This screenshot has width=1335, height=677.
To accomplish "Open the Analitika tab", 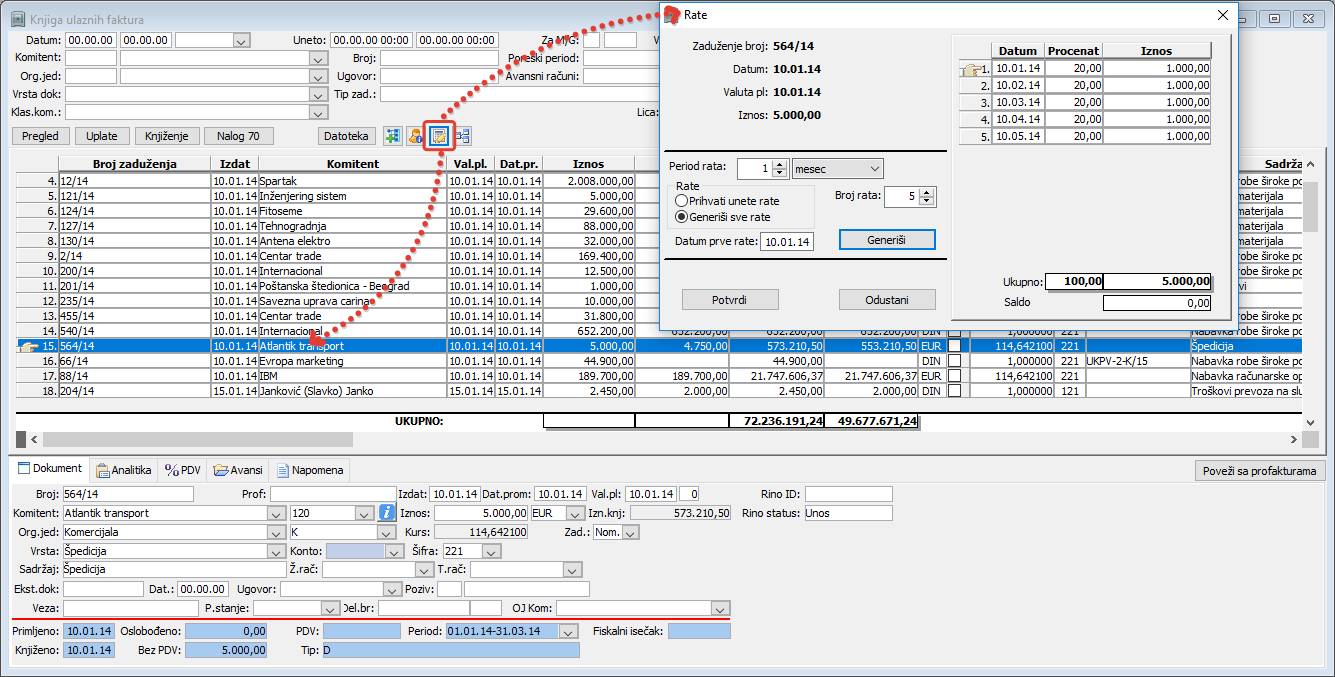I will coord(123,470).
